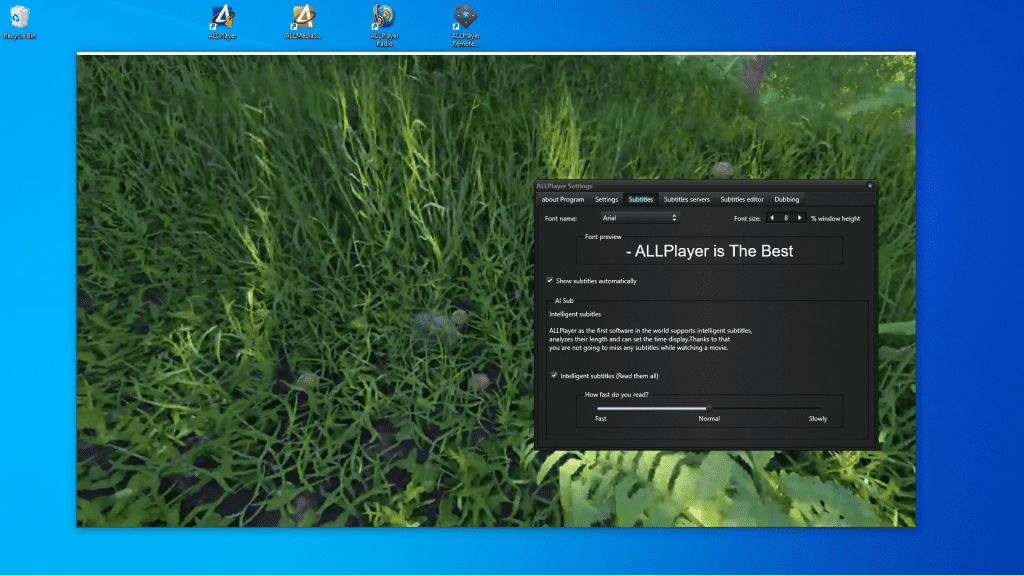Select the ALLMediaServer desktop shortcut

pos(303,22)
